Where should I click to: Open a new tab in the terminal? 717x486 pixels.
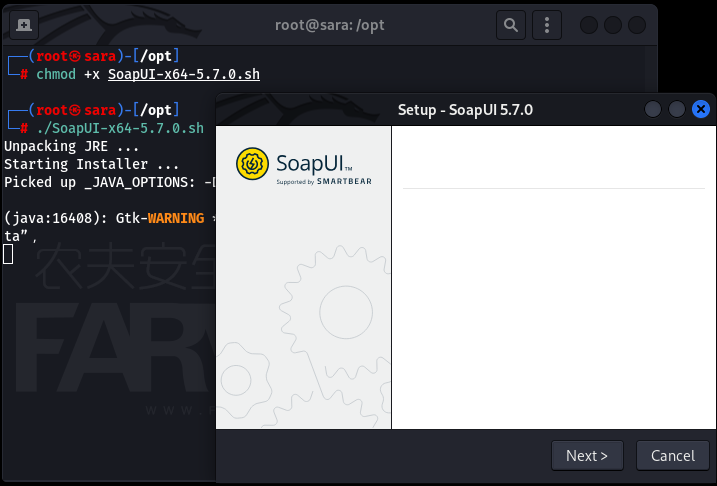[24, 25]
